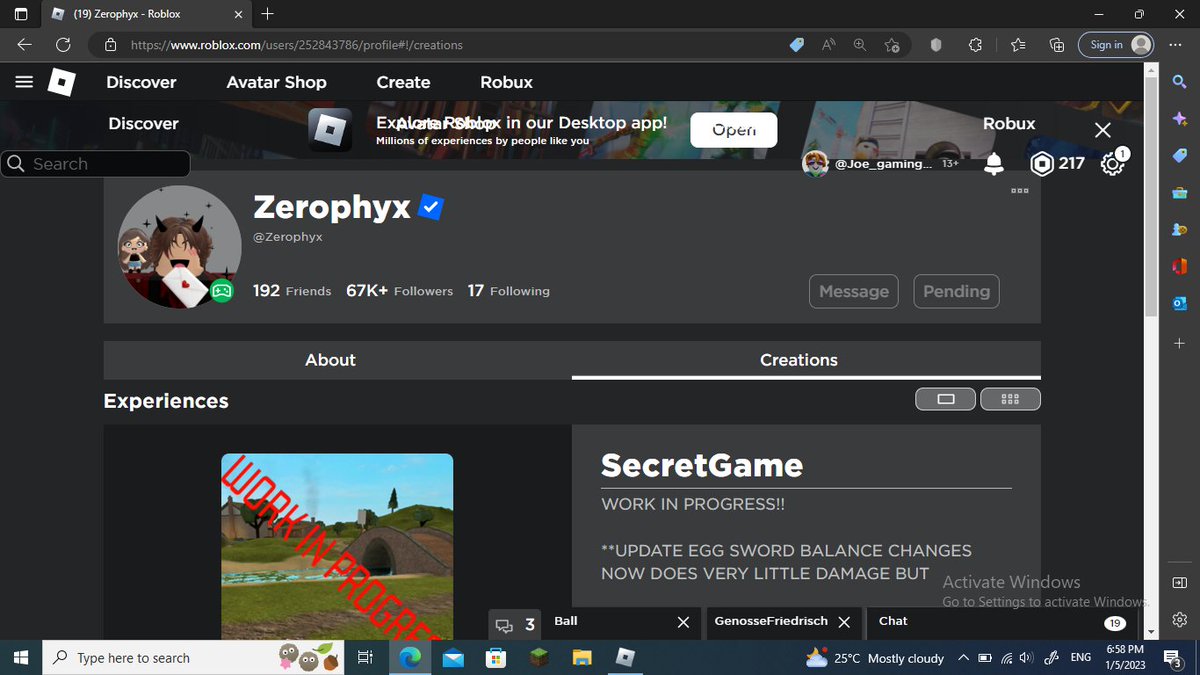Open a new browser tab

pos(266,14)
